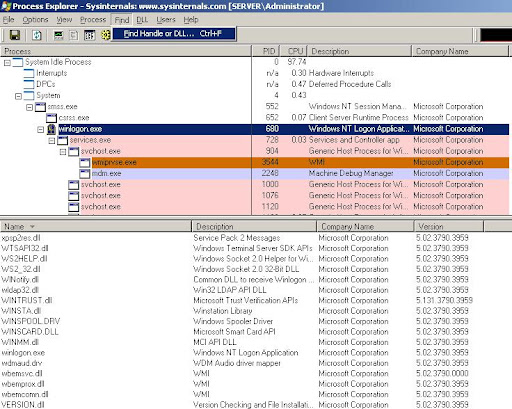The width and height of the screenshot is (512, 409).
Task: Collapse the services.exe tree node
Action: pyautogui.click(x=52, y=141)
